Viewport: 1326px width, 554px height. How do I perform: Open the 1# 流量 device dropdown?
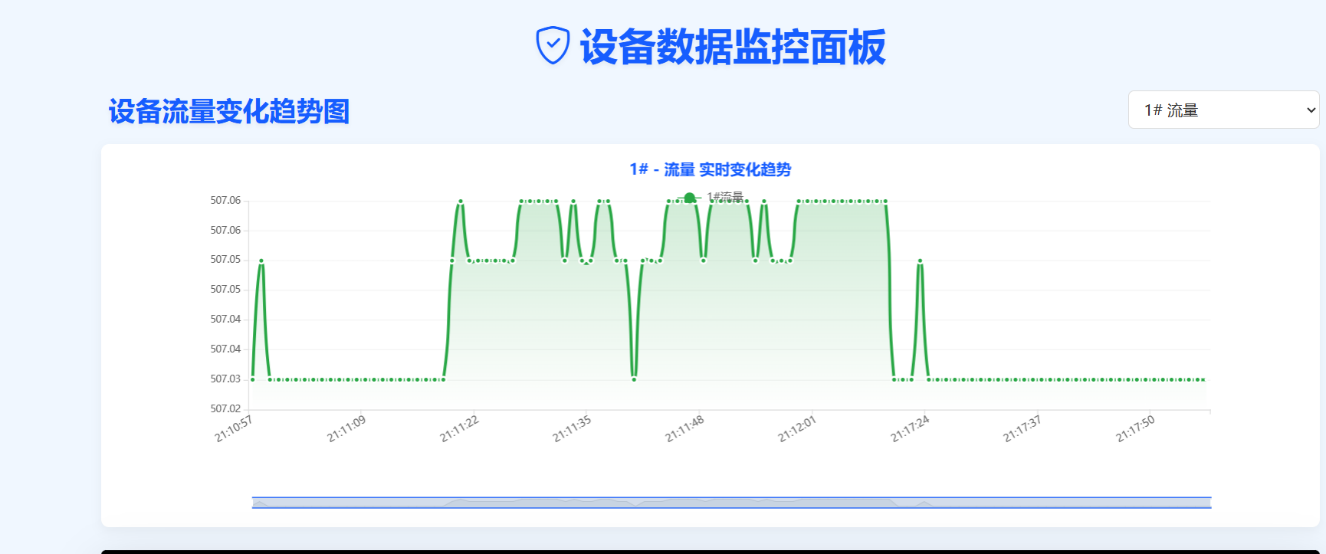coord(1223,110)
